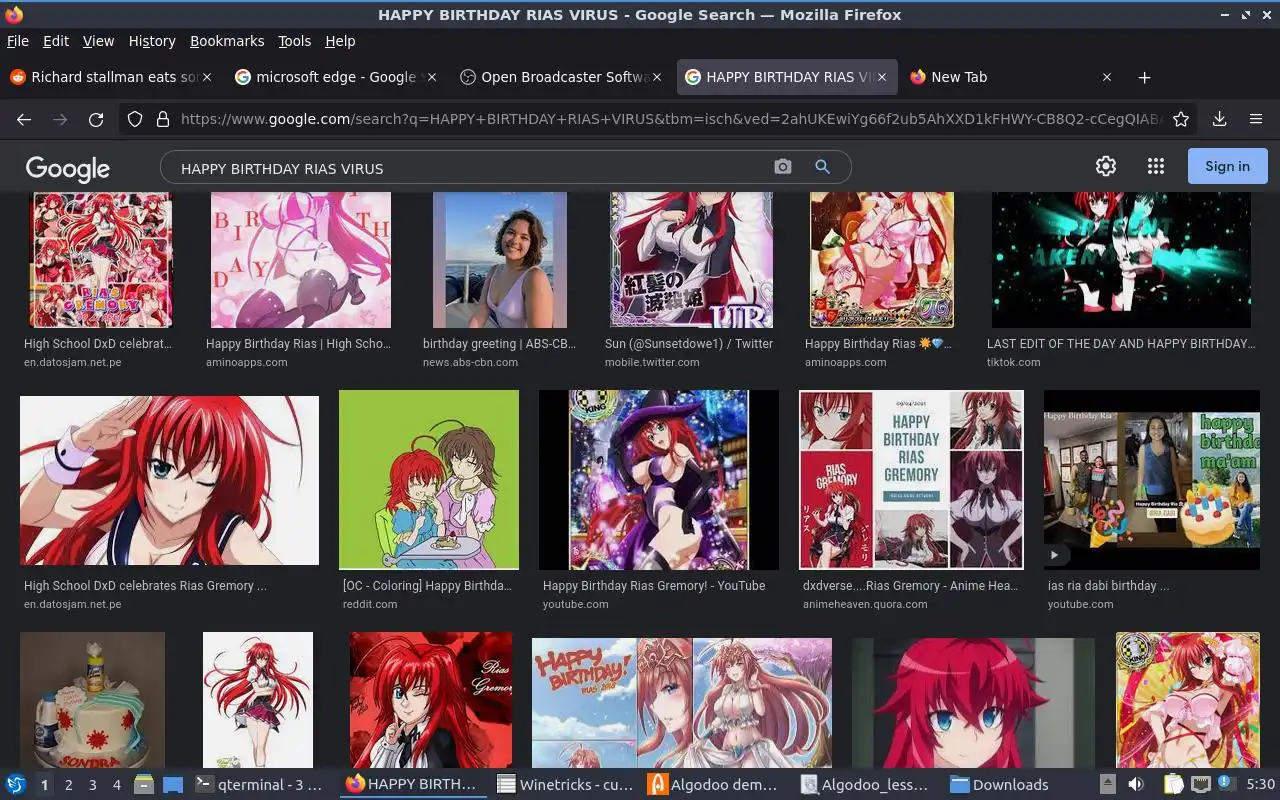Image resolution: width=1280 pixels, height=800 pixels.
Task: Click the Sign in button
Action: point(1227,166)
